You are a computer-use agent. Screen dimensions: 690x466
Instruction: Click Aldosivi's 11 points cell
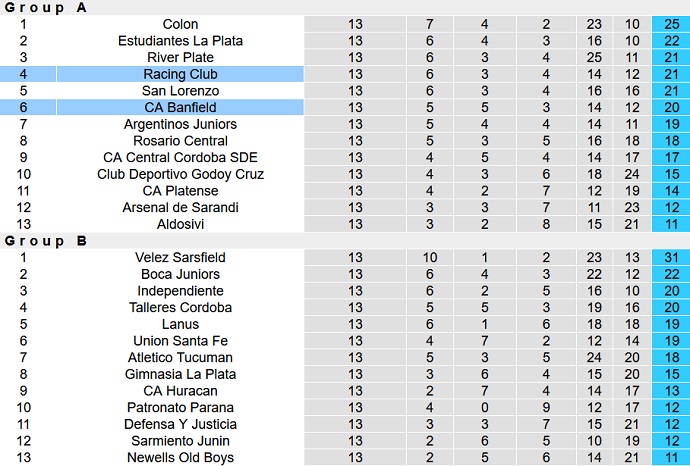[671, 224]
